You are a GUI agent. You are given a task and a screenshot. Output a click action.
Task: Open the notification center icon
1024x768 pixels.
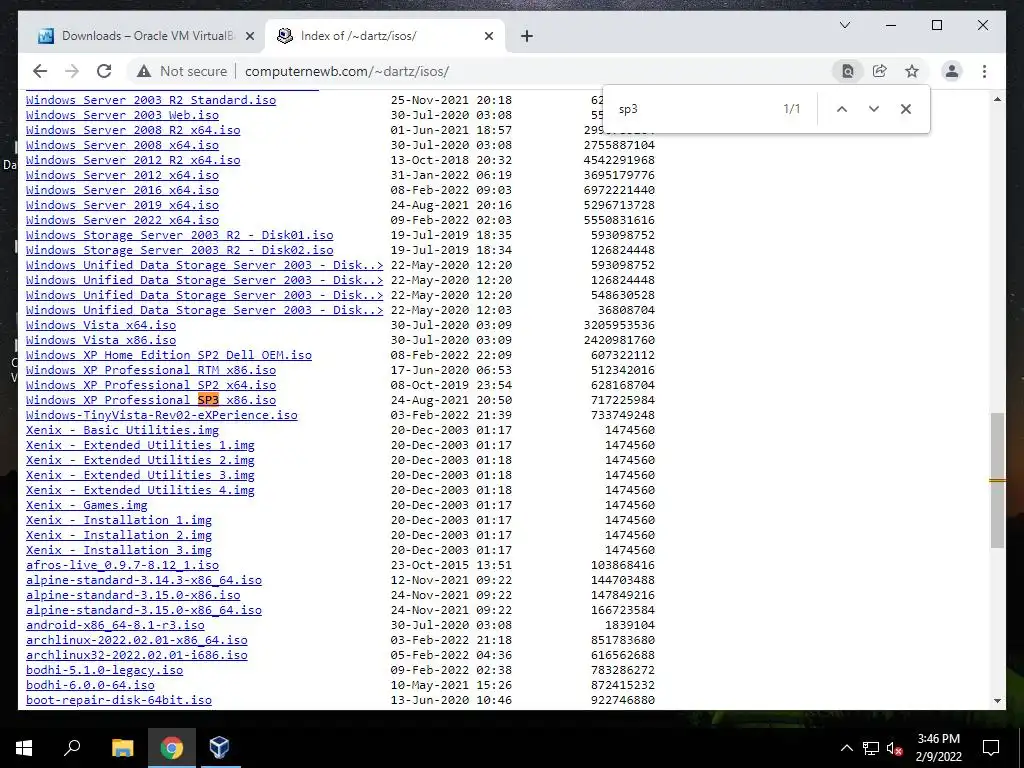point(991,748)
